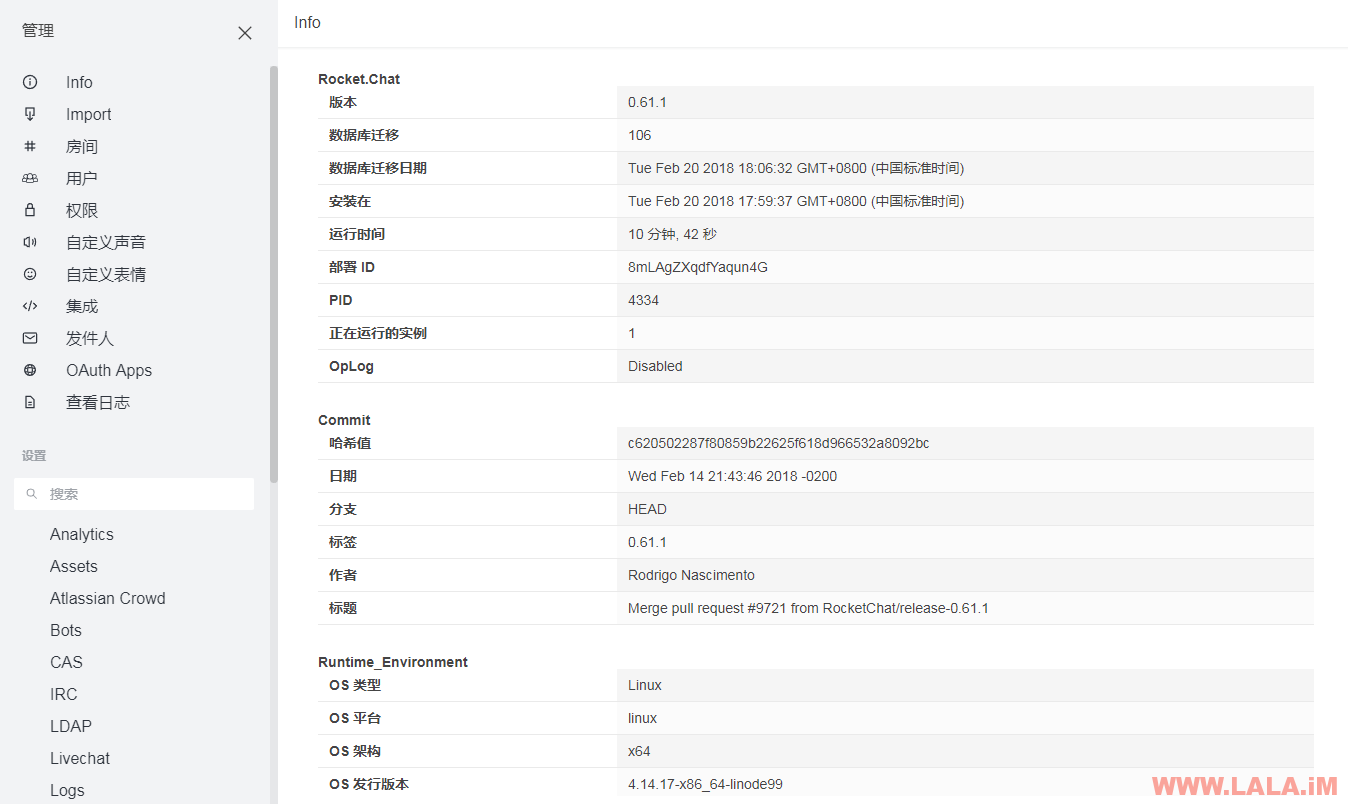The image size is (1348, 804).
Task: Click PID value 4334
Action: [643, 300]
